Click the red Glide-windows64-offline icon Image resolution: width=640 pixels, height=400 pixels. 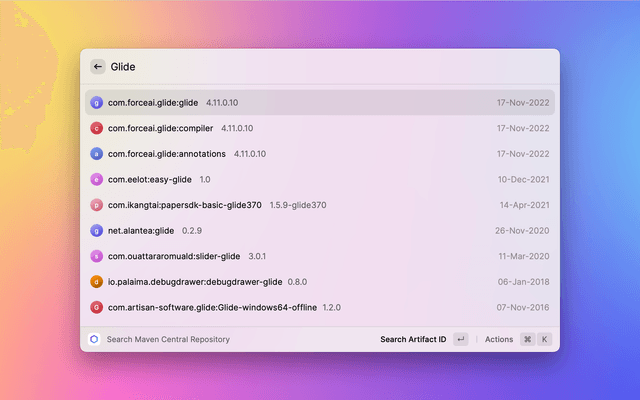click(97, 307)
